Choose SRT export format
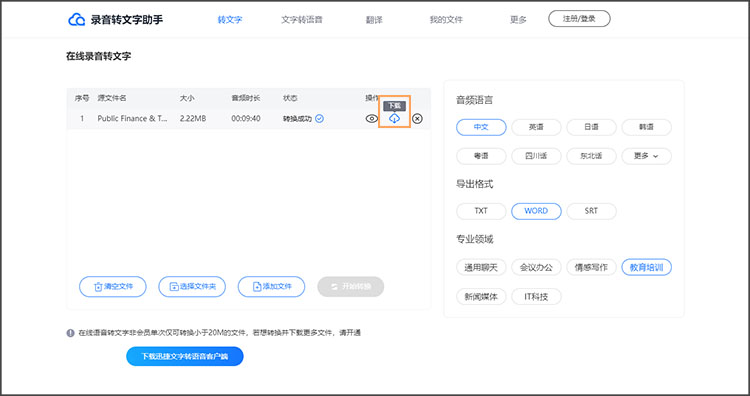The width and height of the screenshot is (750, 396). pyautogui.click(x=591, y=211)
